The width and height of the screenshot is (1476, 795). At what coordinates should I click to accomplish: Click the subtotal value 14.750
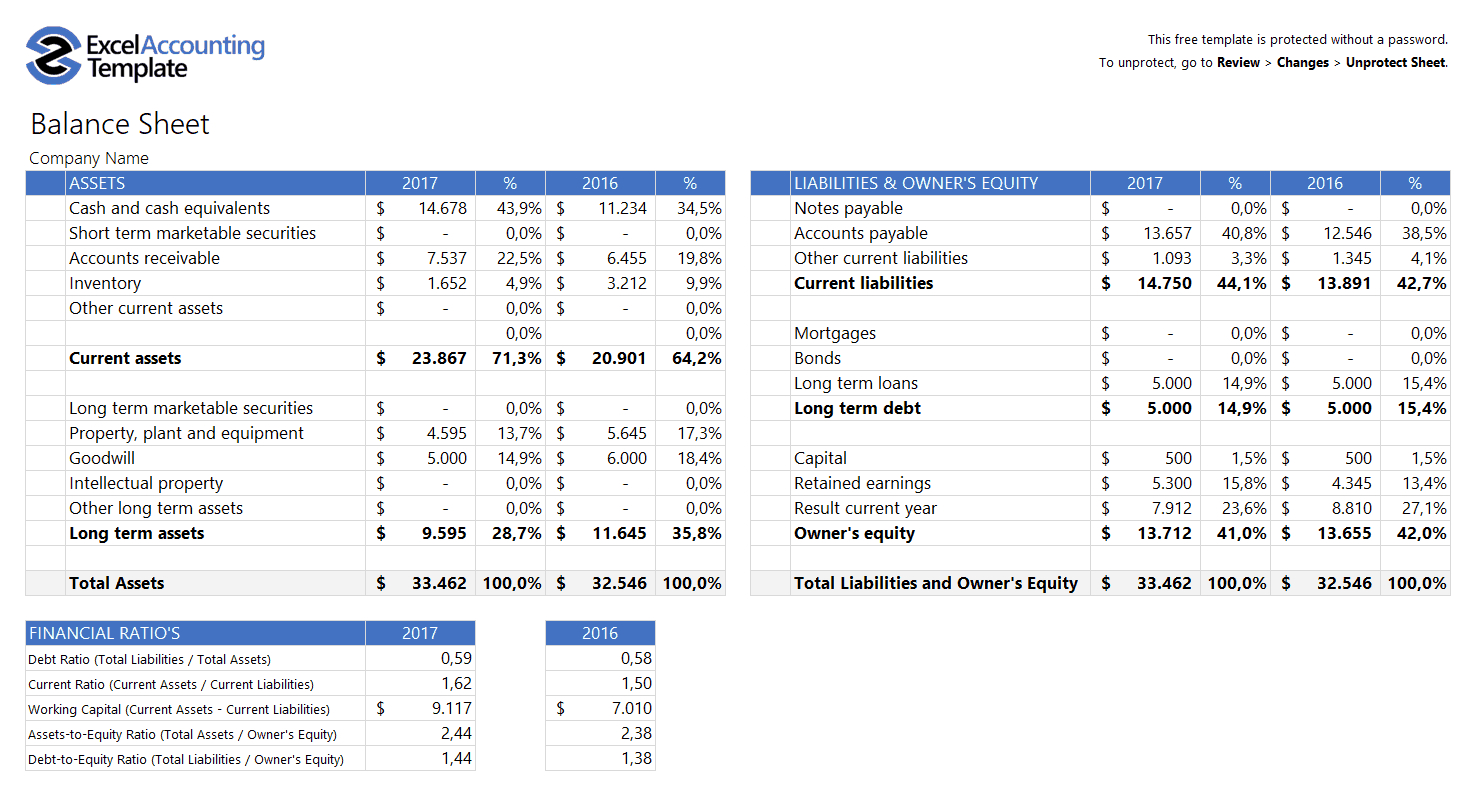(x=1164, y=283)
